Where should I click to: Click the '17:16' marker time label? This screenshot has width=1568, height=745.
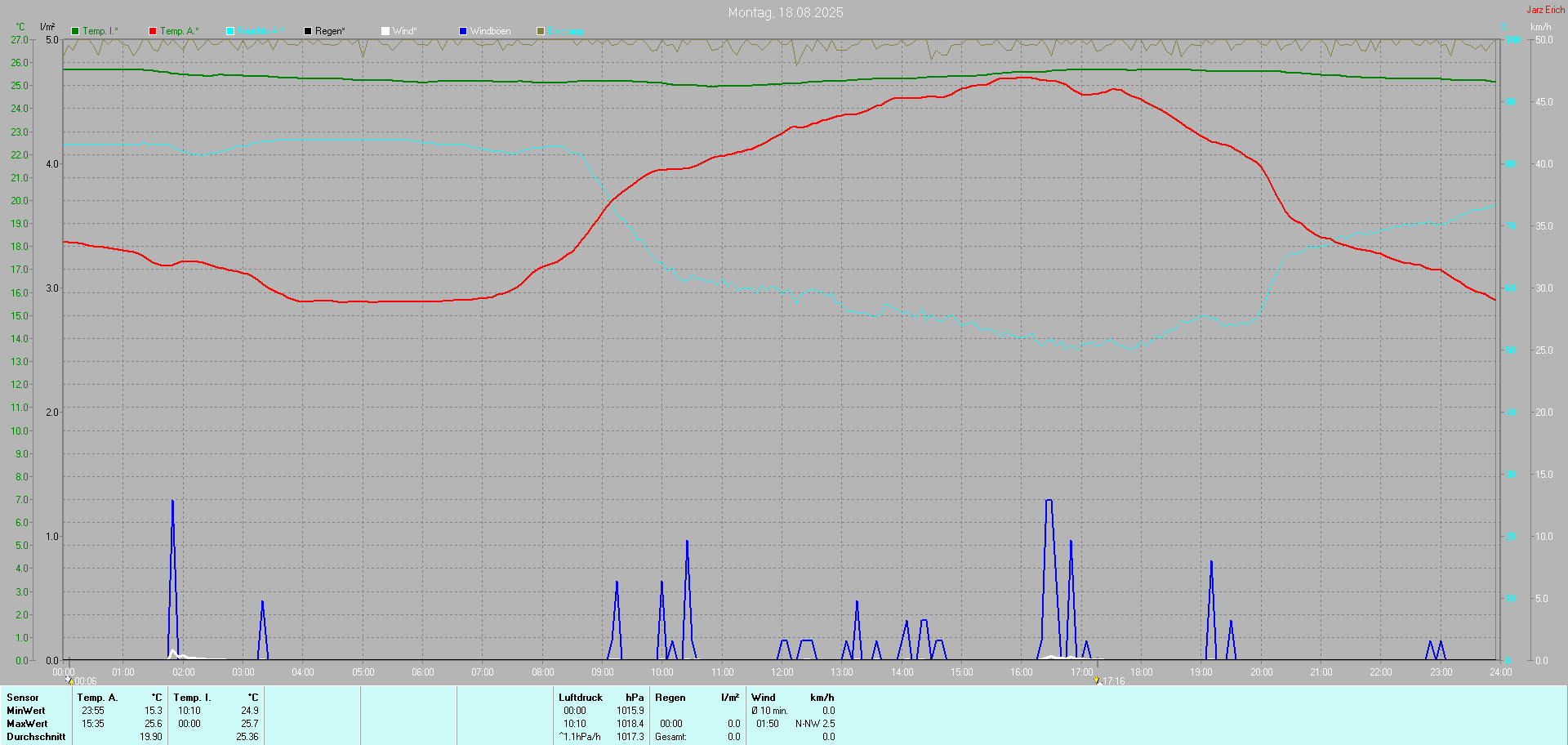[1114, 681]
